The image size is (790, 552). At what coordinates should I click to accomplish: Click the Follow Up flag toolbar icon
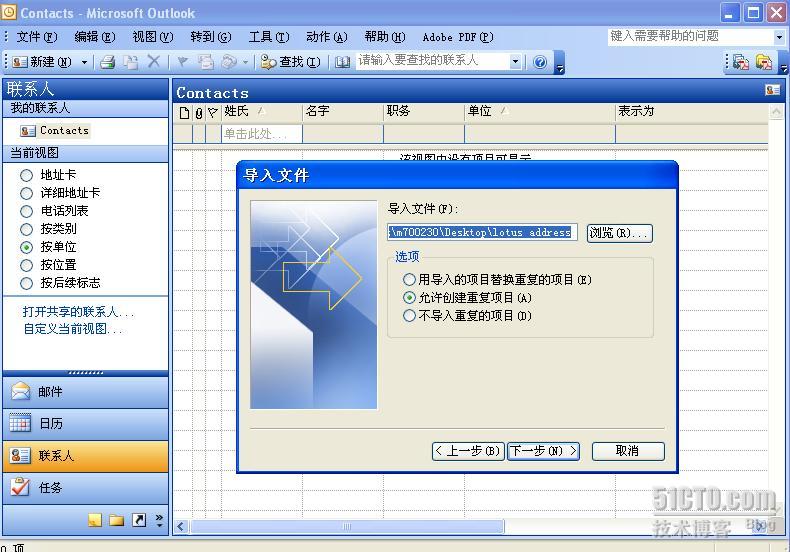(x=183, y=62)
